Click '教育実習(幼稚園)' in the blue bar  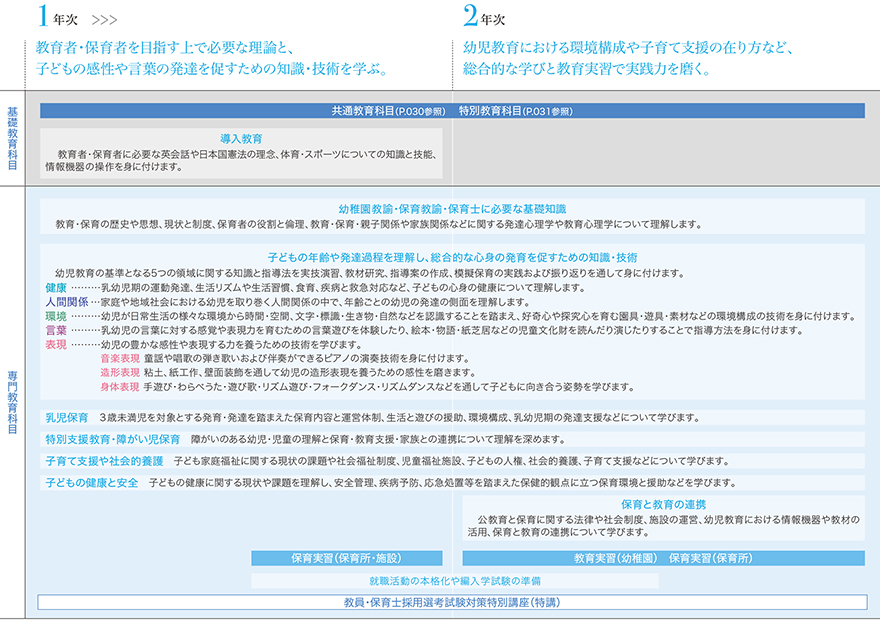(616, 558)
